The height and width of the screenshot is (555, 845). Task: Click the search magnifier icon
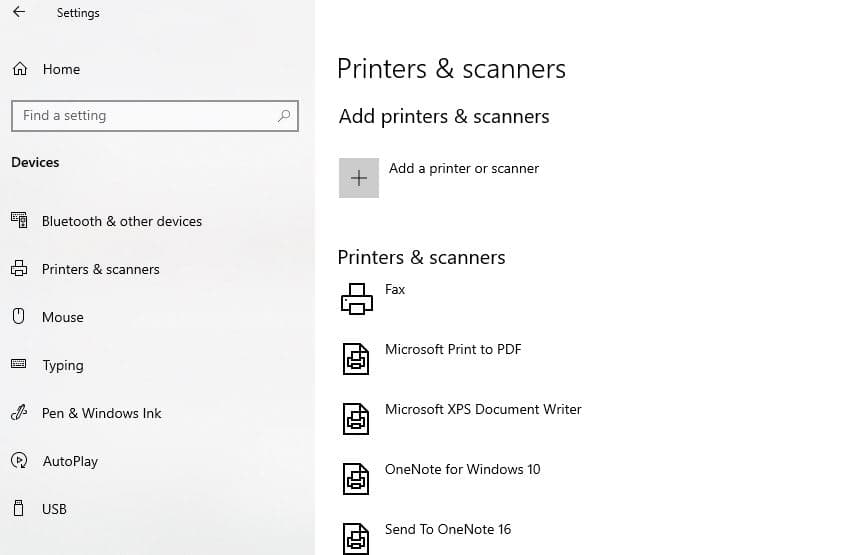pos(284,115)
